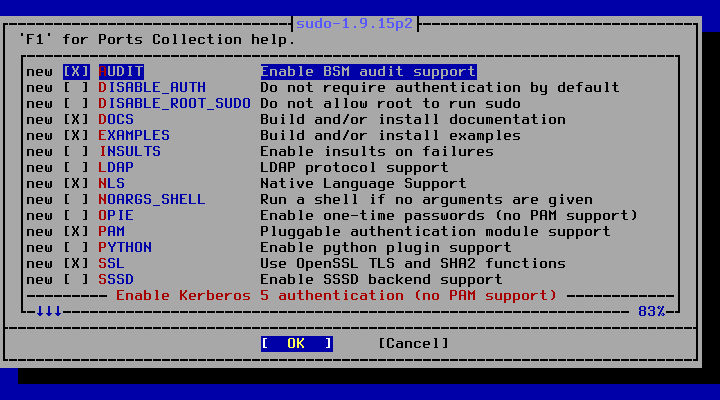720x400 pixels.
Task: Click the sudo-1.9.15p2 dialog title
Action: pos(354,23)
